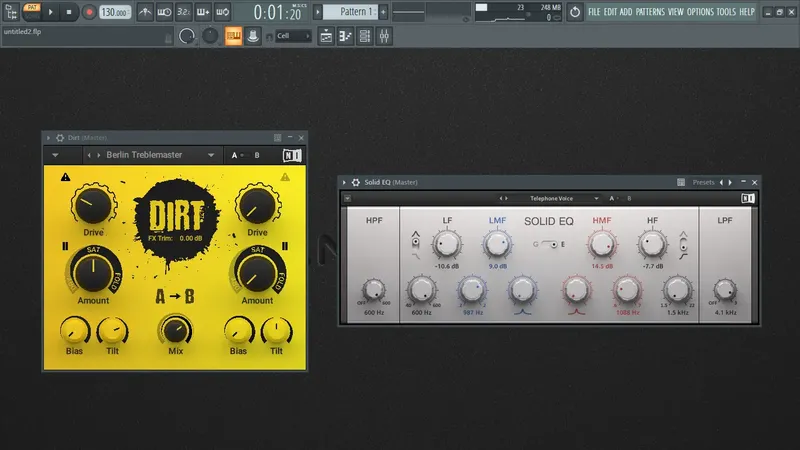Click the plus button to add a new pattern
Viewport: 800px width, 450px height.
[383, 12]
